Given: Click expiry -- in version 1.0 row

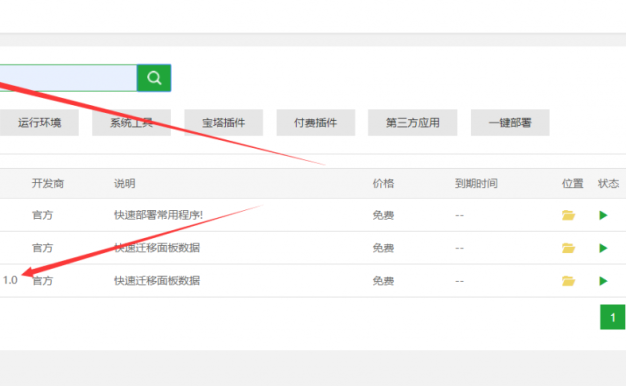Looking at the screenshot, I should [x=460, y=281].
